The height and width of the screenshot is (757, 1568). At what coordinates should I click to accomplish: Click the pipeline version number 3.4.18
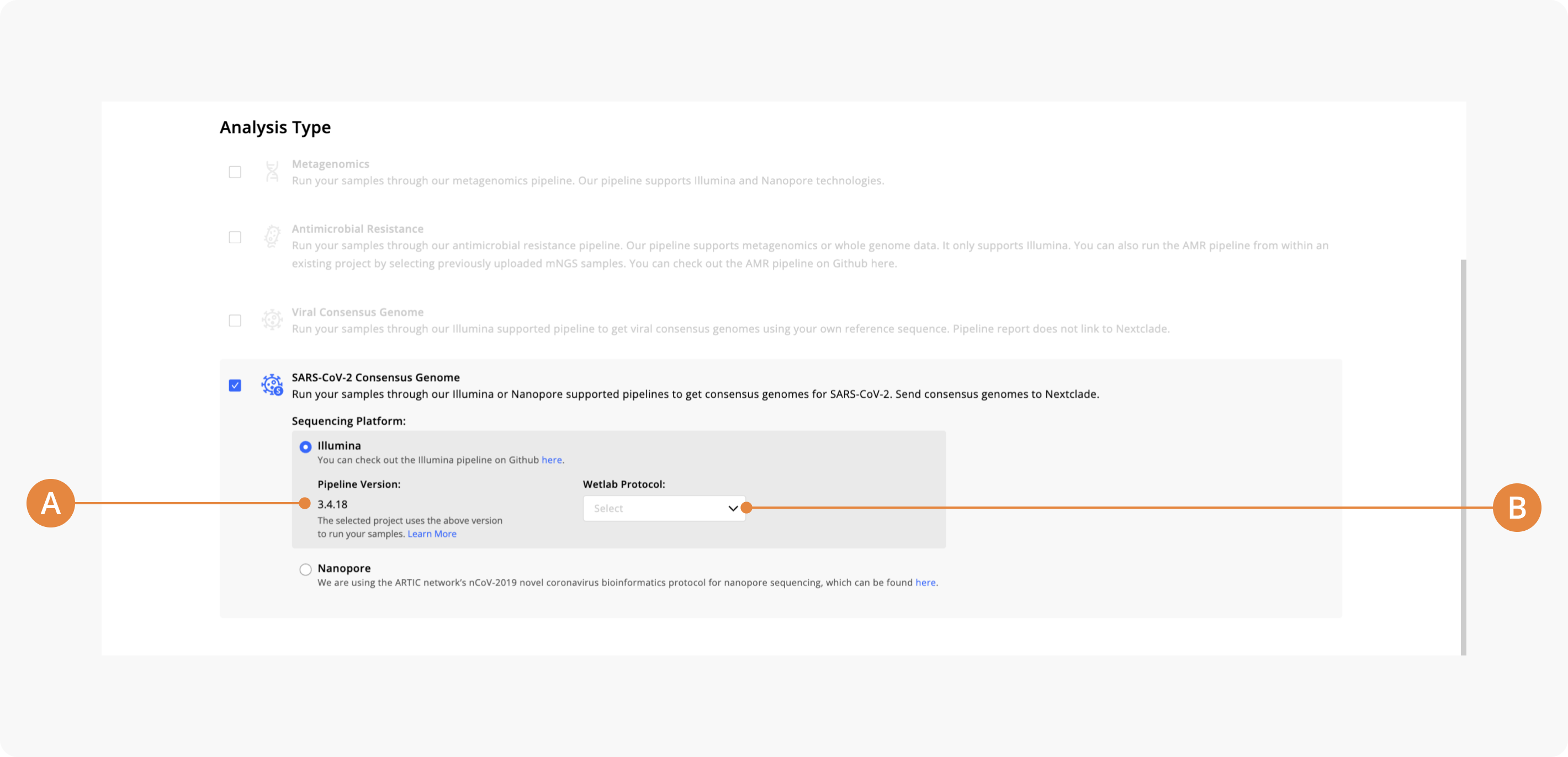tap(332, 504)
